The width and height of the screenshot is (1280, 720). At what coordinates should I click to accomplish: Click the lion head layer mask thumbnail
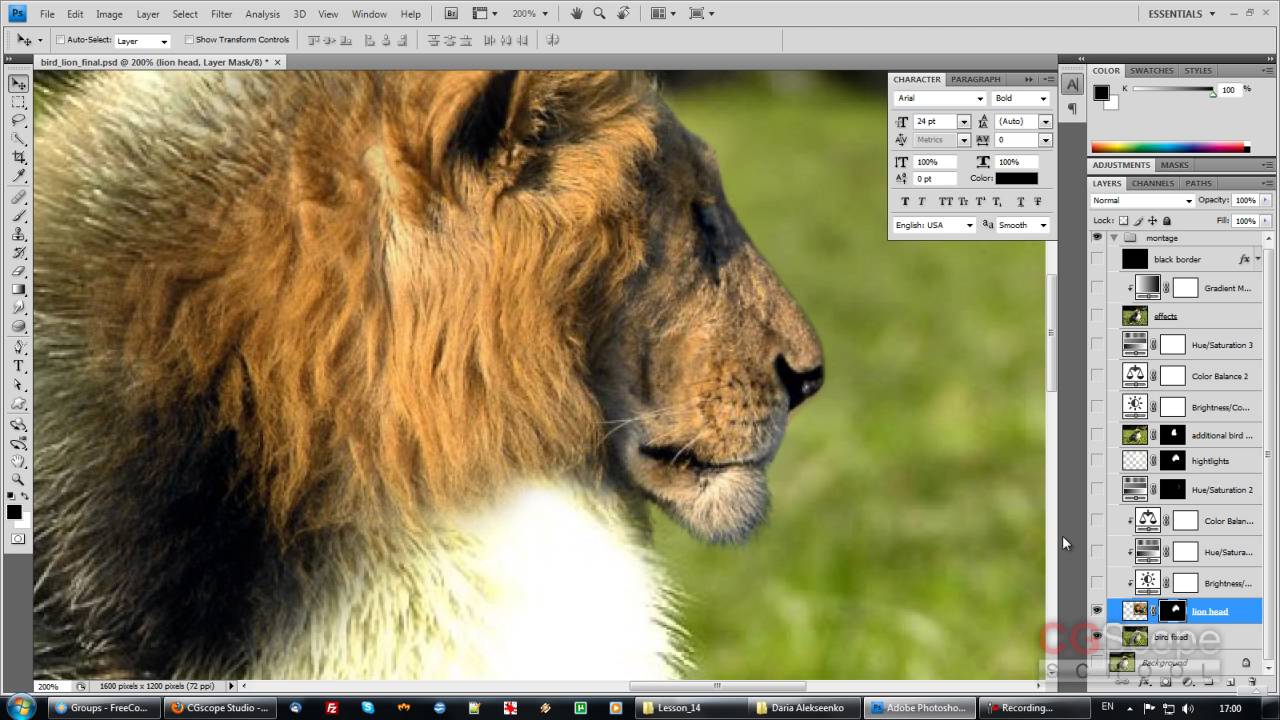click(x=1173, y=610)
